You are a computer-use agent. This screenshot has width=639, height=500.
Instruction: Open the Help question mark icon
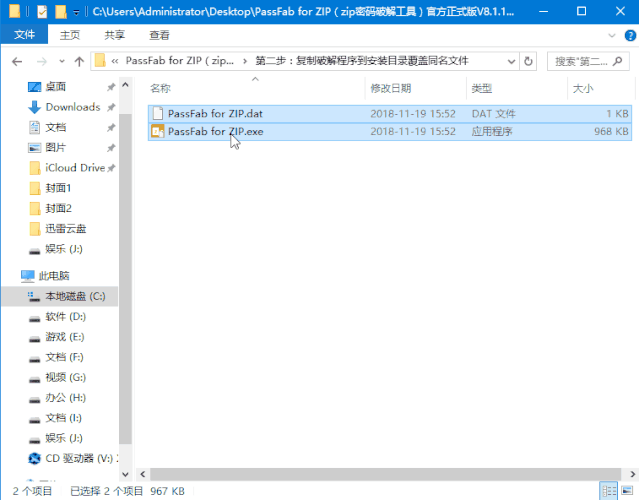[x=630, y=35]
